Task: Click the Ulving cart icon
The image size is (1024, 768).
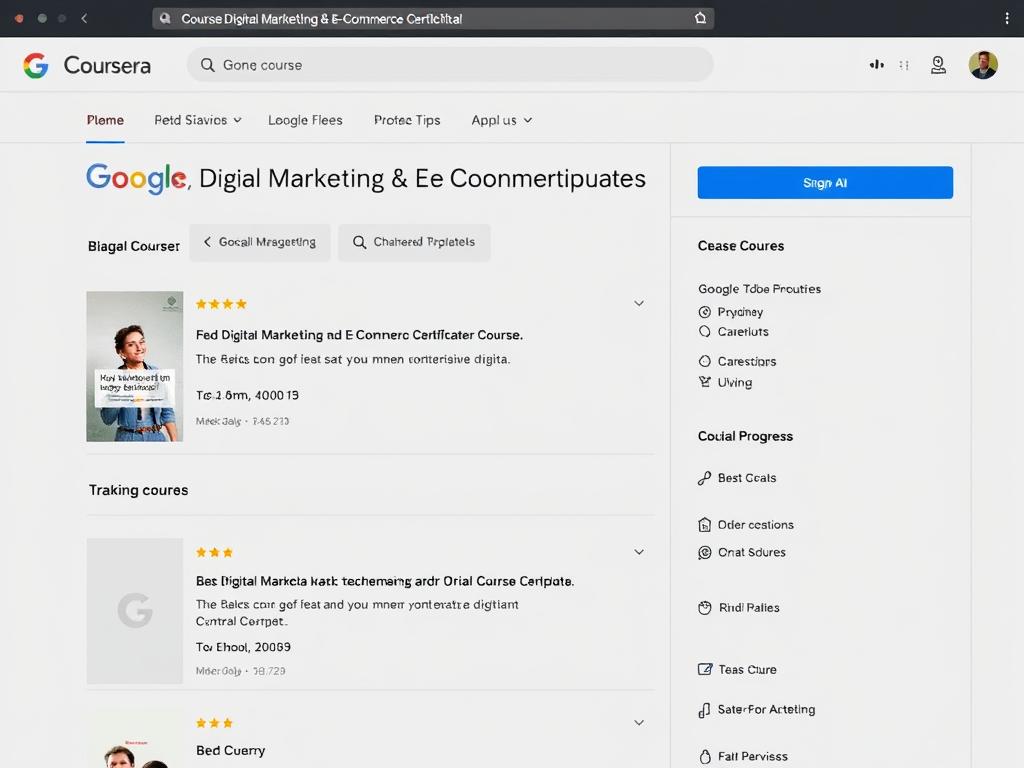Action: [704, 382]
